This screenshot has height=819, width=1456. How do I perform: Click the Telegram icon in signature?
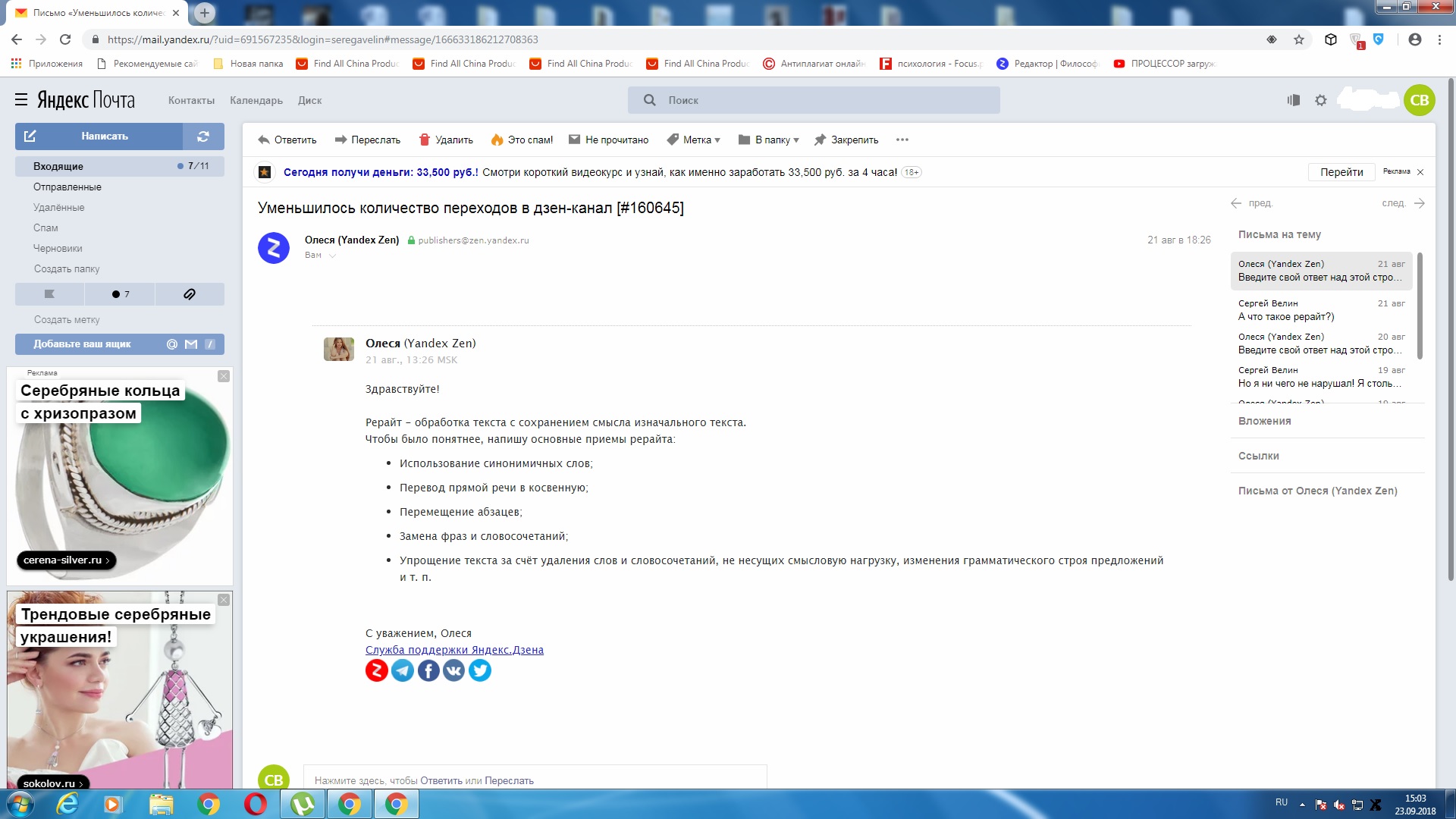coord(403,670)
